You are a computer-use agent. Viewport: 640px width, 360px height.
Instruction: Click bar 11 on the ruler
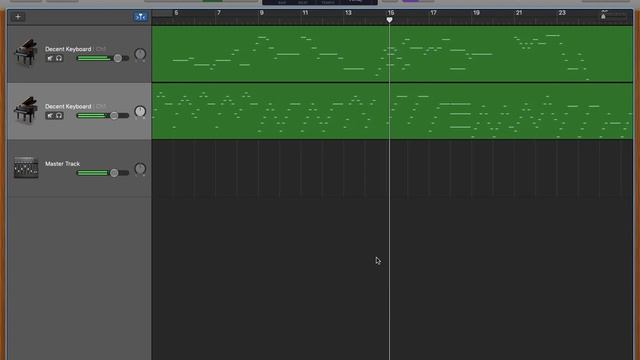pyautogui.click(x=305, y=13)
